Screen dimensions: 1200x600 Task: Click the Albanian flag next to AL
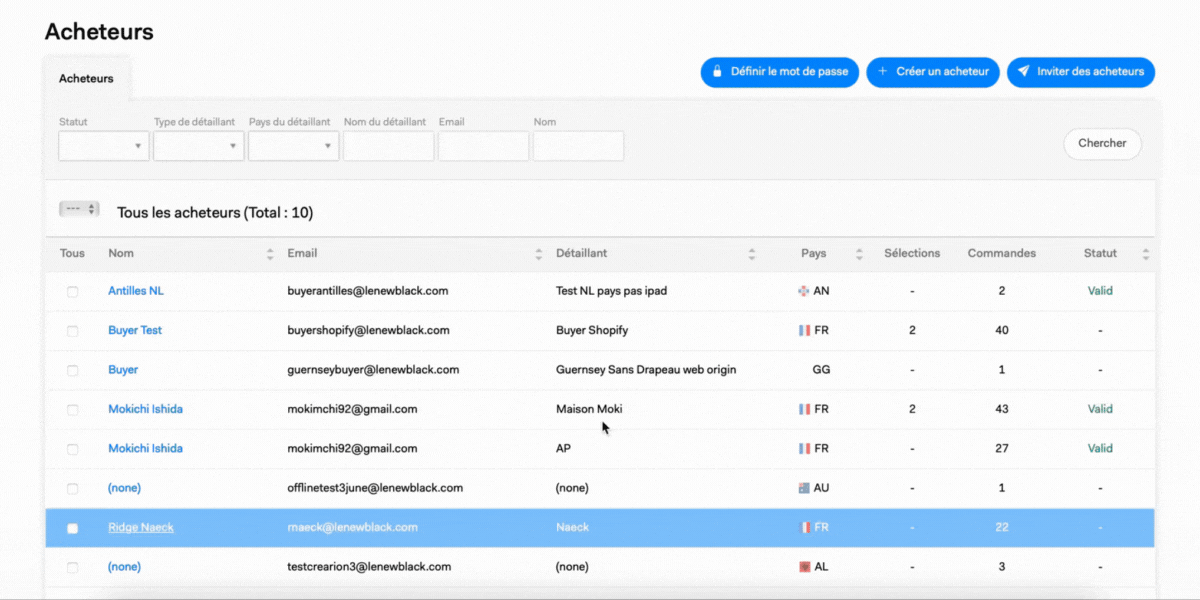(x=804, y=567)
